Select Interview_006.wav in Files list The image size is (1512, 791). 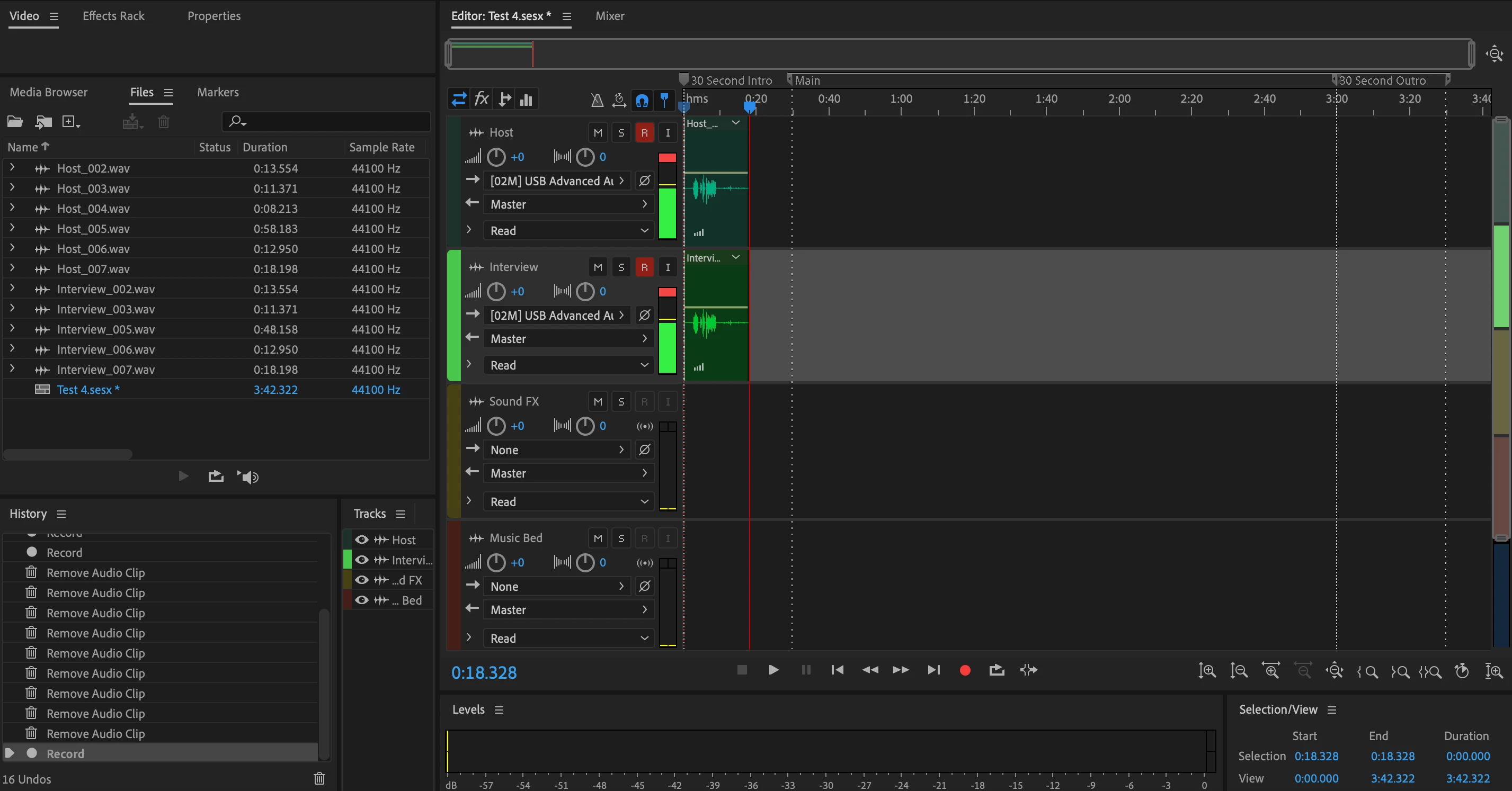pyautogui.click(x=105, y=350)
